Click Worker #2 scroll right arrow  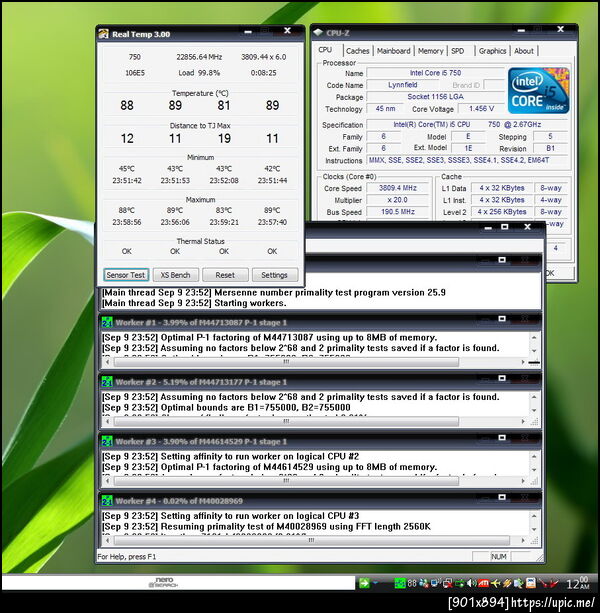point(523,421)
